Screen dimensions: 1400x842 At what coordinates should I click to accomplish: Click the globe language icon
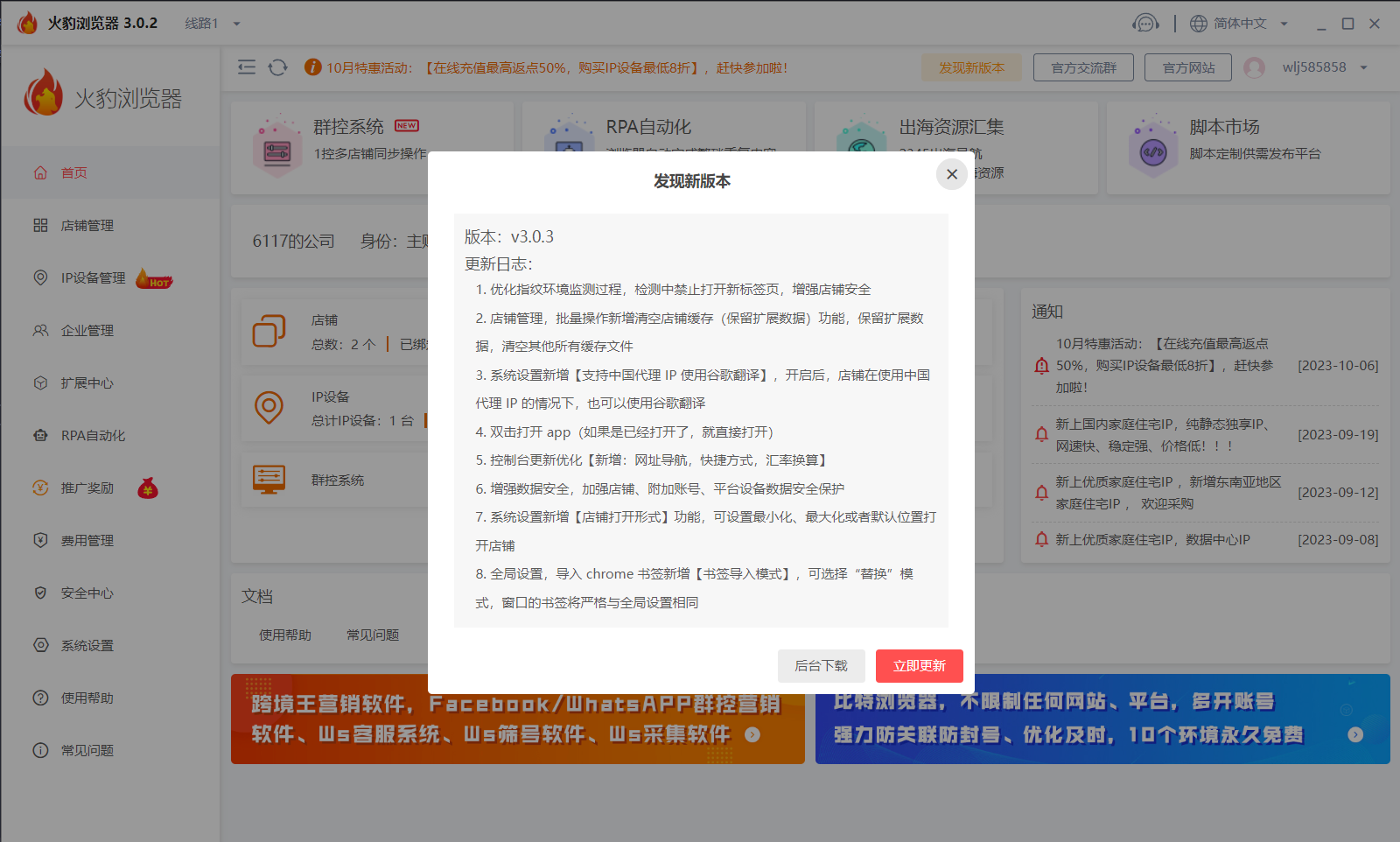pos(1199,24)
